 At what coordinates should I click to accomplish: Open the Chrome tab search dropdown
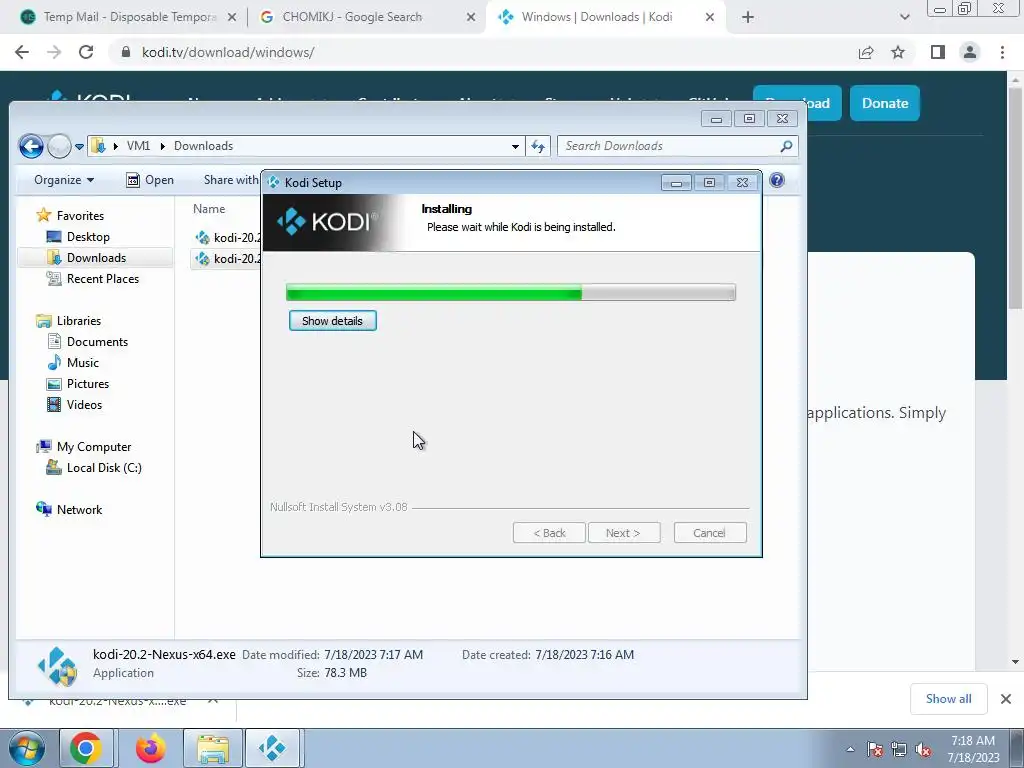904,18
